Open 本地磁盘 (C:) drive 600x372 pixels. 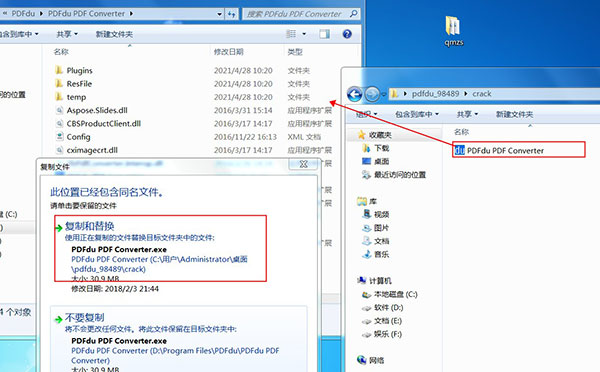390,294
